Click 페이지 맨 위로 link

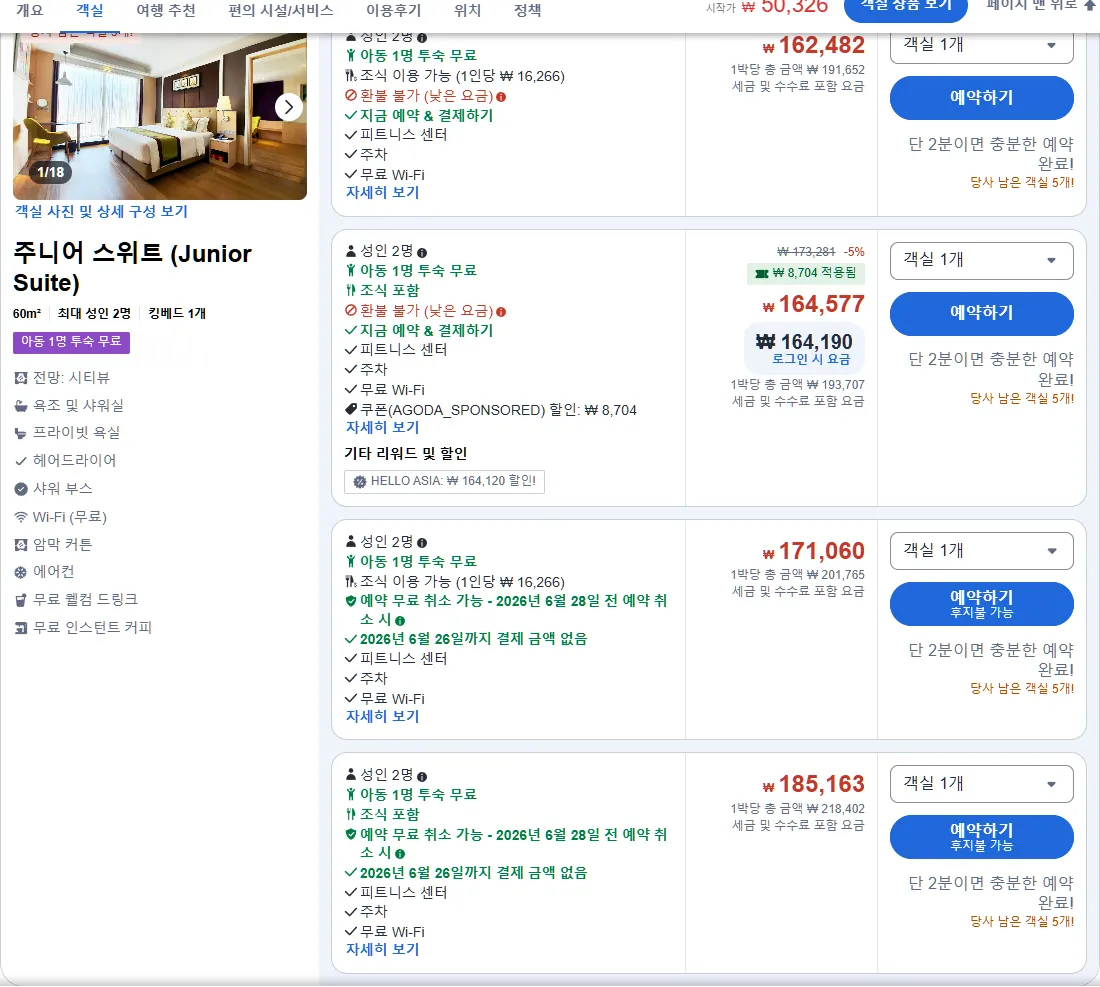click(1040, 6)
